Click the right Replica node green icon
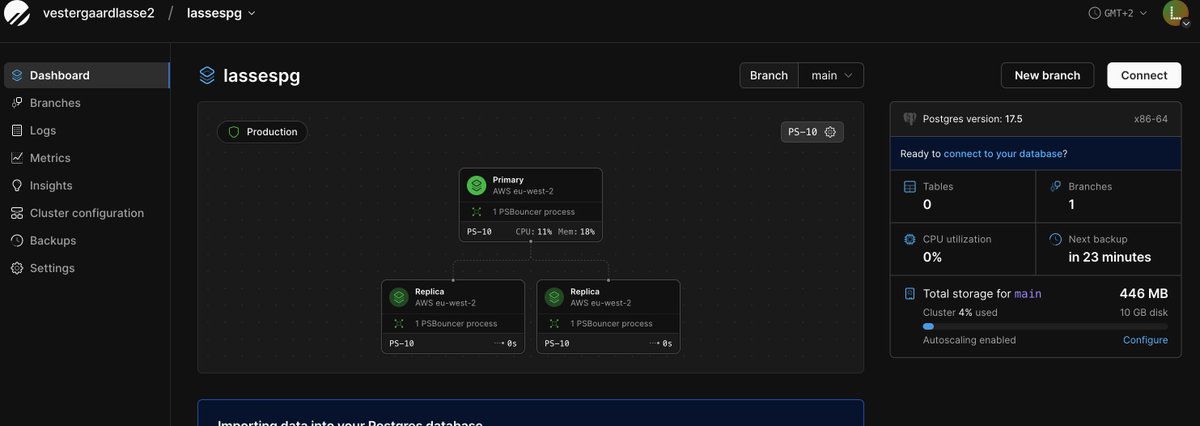 pyautogui.click(x=555, y=297)
